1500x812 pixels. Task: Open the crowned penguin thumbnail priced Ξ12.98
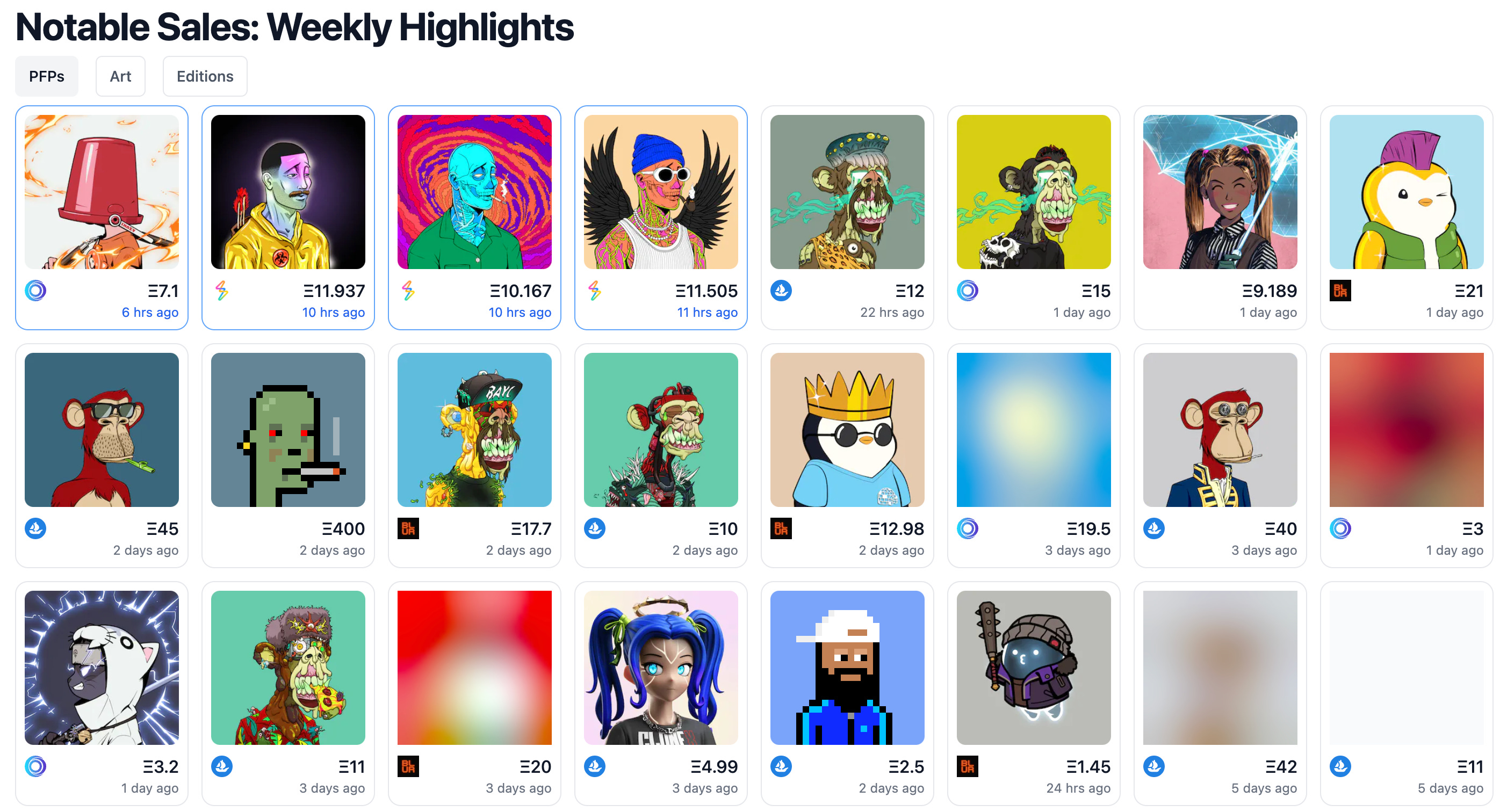coord(847,430)
